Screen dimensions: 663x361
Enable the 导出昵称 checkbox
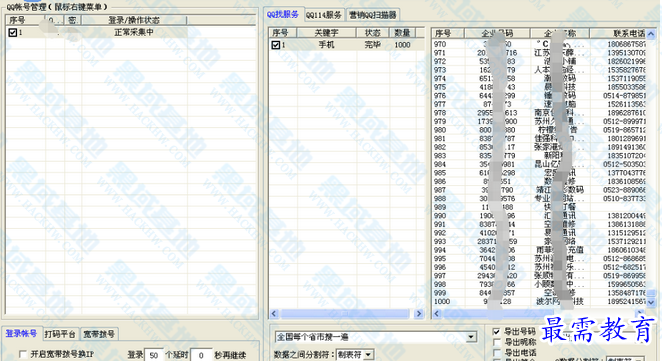497,342
